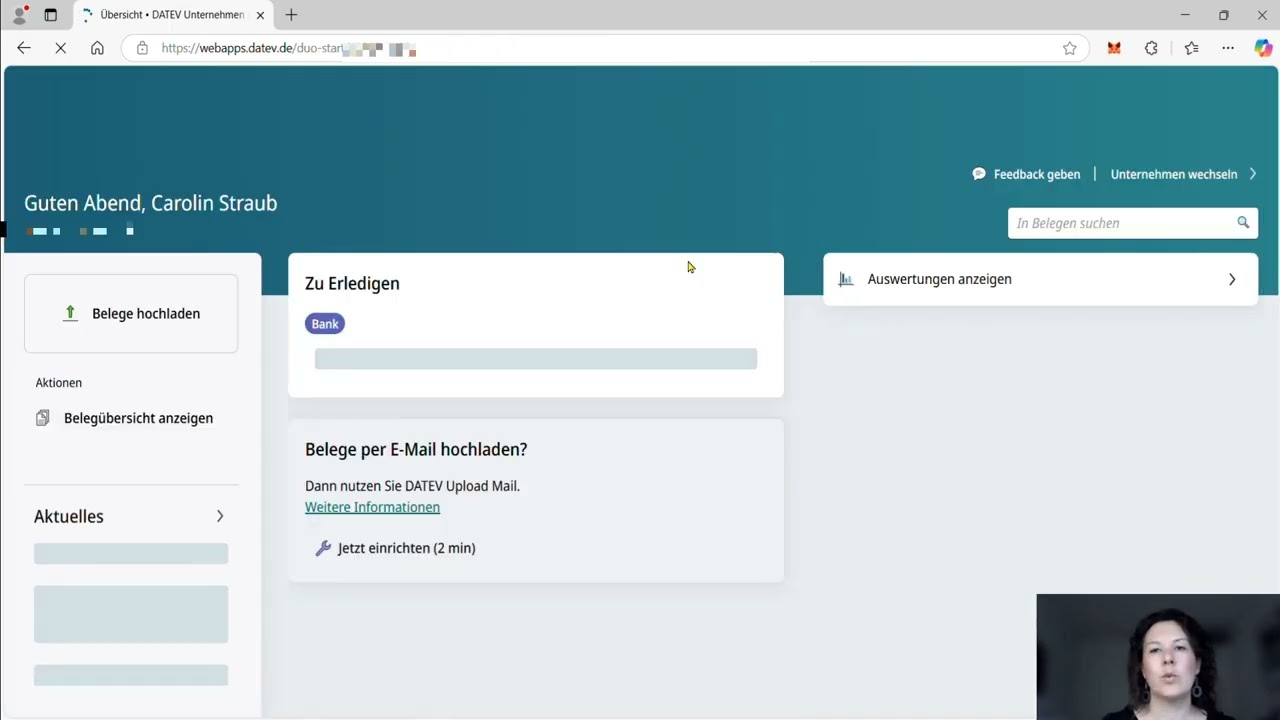
Task: Click Unternehmen wechseln
Action: point(1173,174)
